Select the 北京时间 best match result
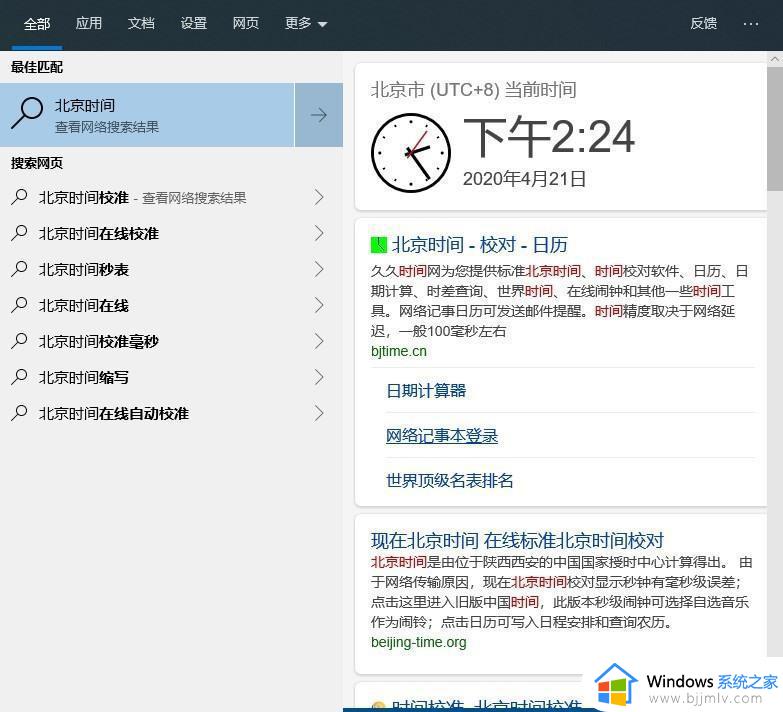The image size is (783, 712). click(x=147, y=115)
